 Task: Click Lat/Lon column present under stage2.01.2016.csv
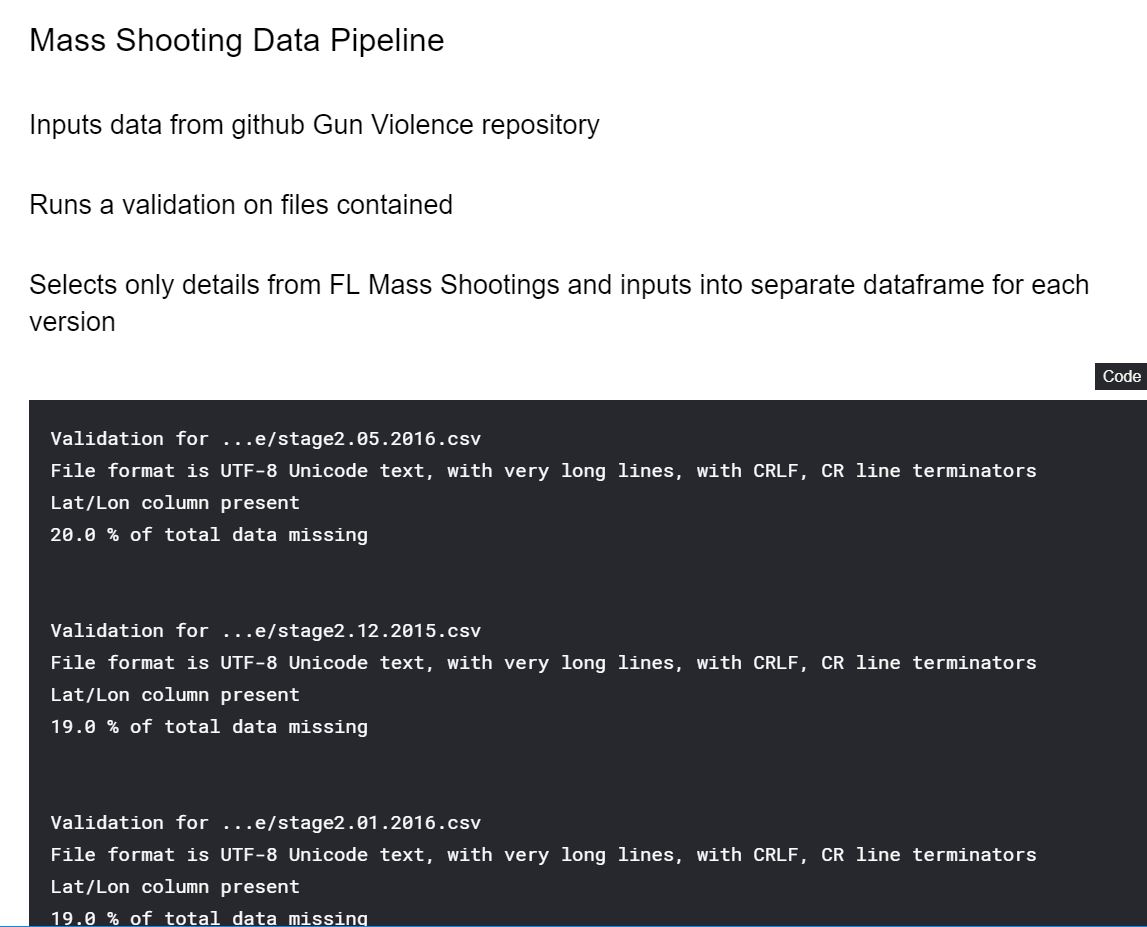(x=175, y=887)
